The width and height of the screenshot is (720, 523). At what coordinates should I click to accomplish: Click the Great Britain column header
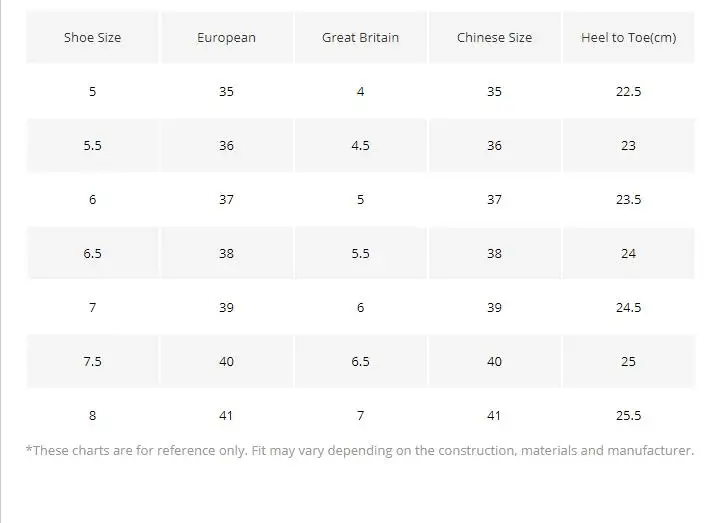[x=360, y=37]
